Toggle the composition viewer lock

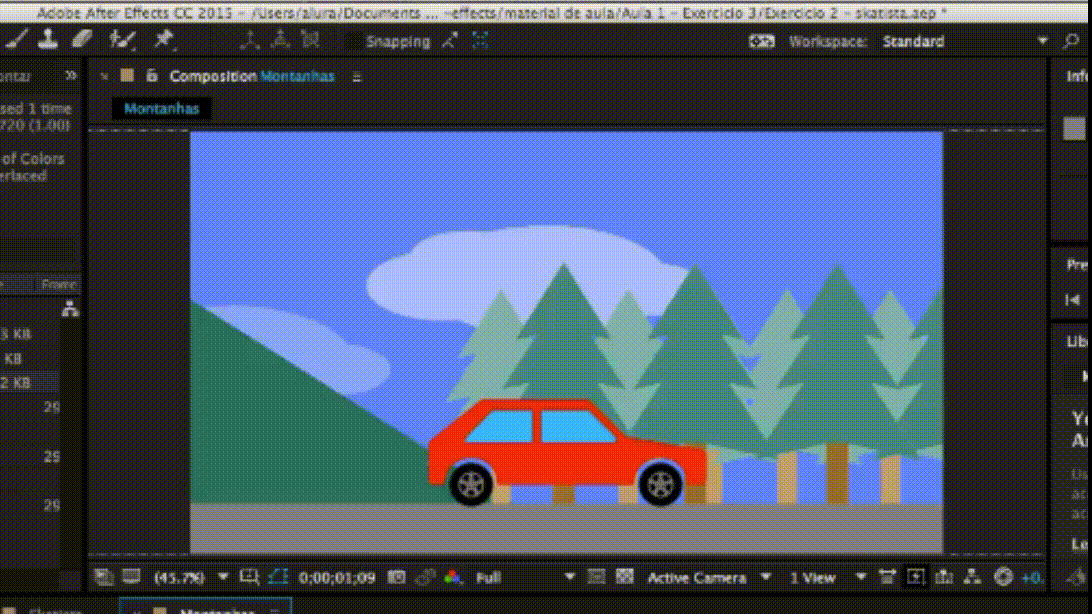pos(152,76)
